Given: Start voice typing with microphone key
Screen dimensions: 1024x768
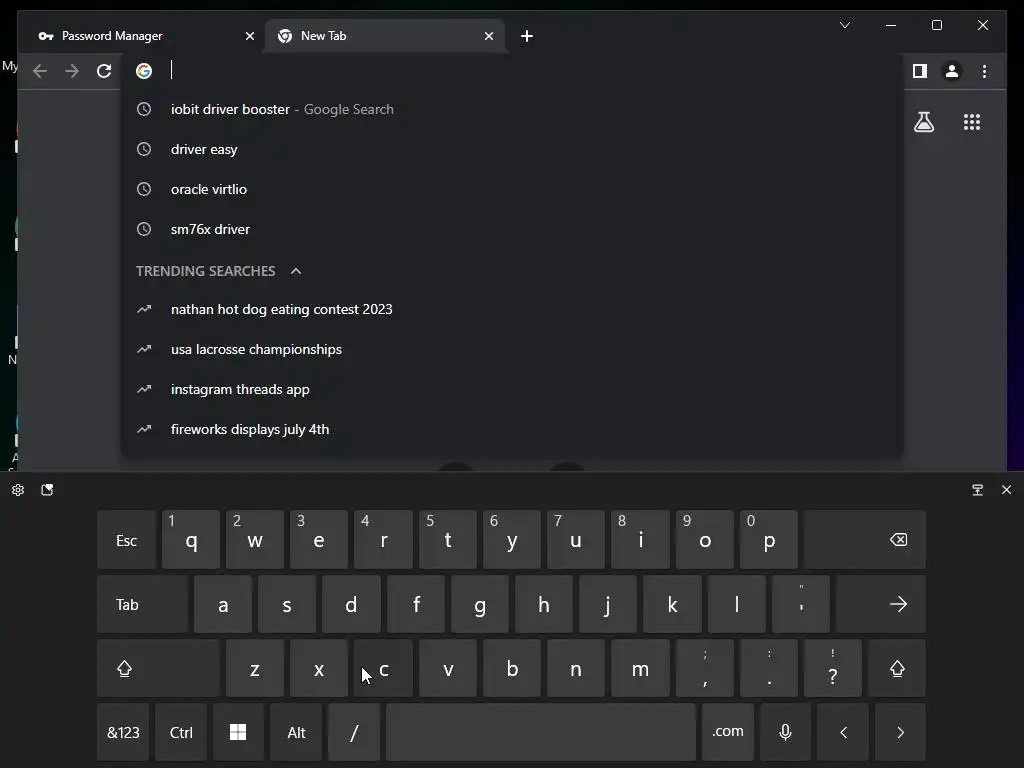Looking at the screenshot, I should coord(785,732).
